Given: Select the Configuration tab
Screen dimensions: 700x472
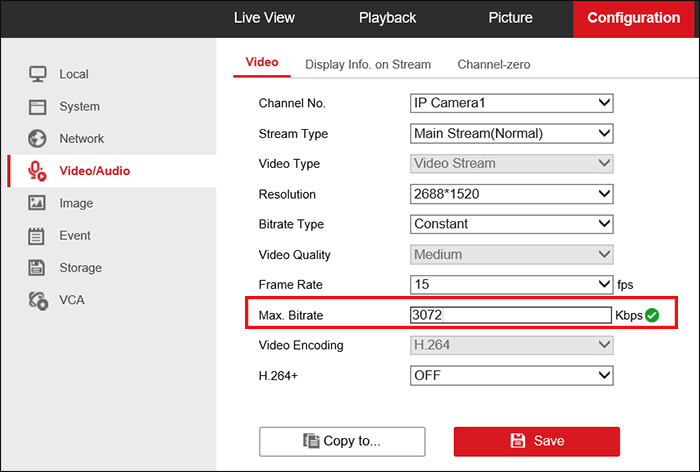Looking at the screenshot, I should [633, 18].
